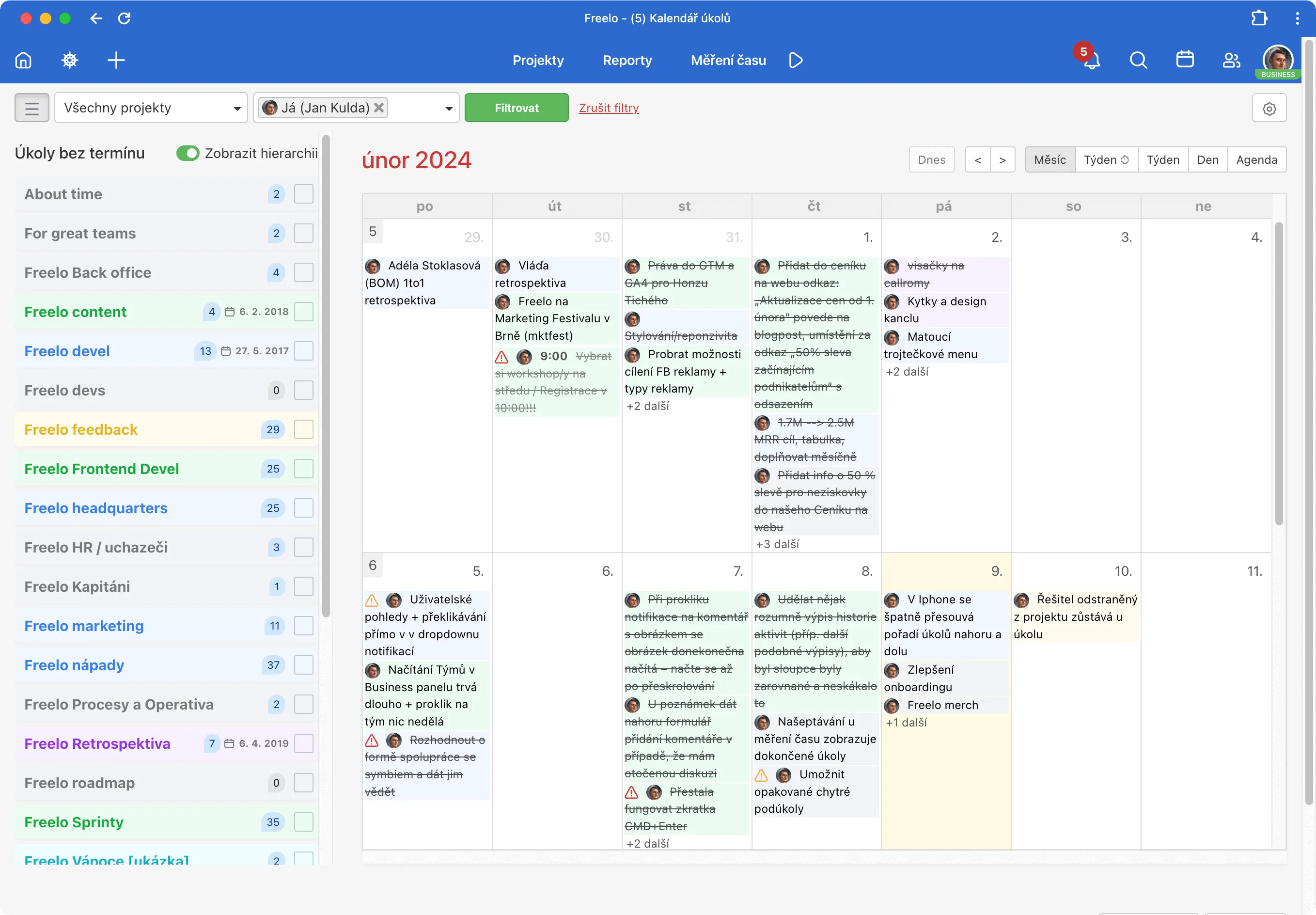Toggle the hamburger sidebar button

(x=32, y=108)
